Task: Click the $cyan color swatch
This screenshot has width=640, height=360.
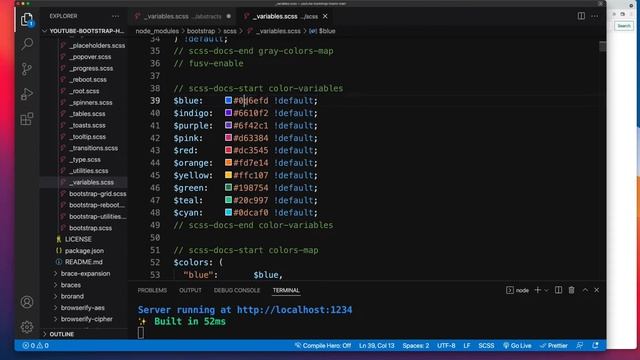Action: click(229, 212)
